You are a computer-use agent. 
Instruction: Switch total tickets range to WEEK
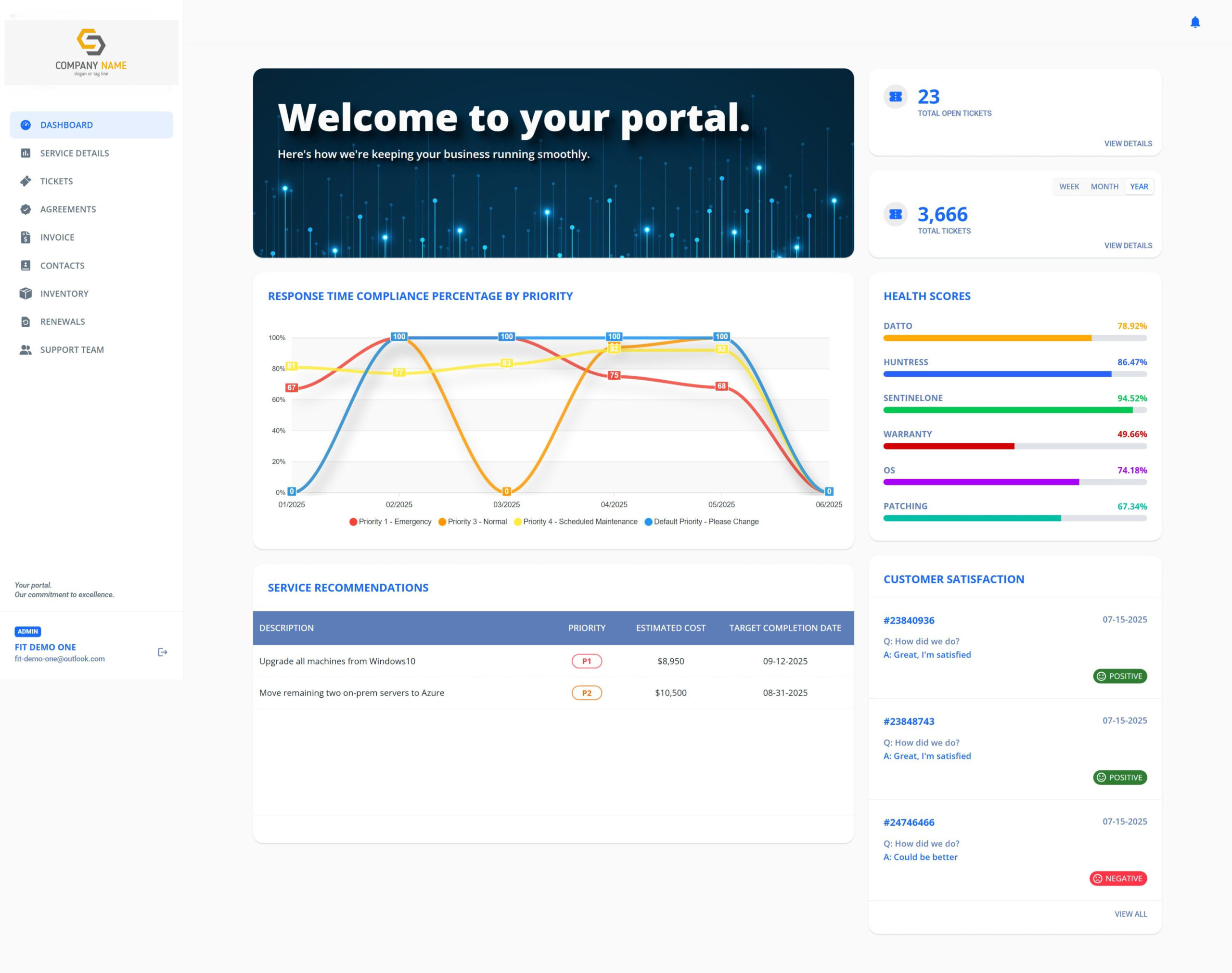pos(1068,187)
